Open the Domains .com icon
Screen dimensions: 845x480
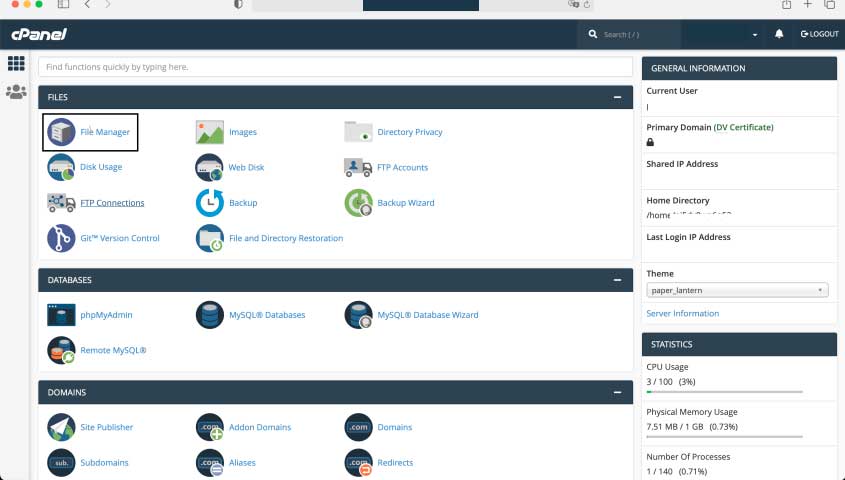point(358,427)
